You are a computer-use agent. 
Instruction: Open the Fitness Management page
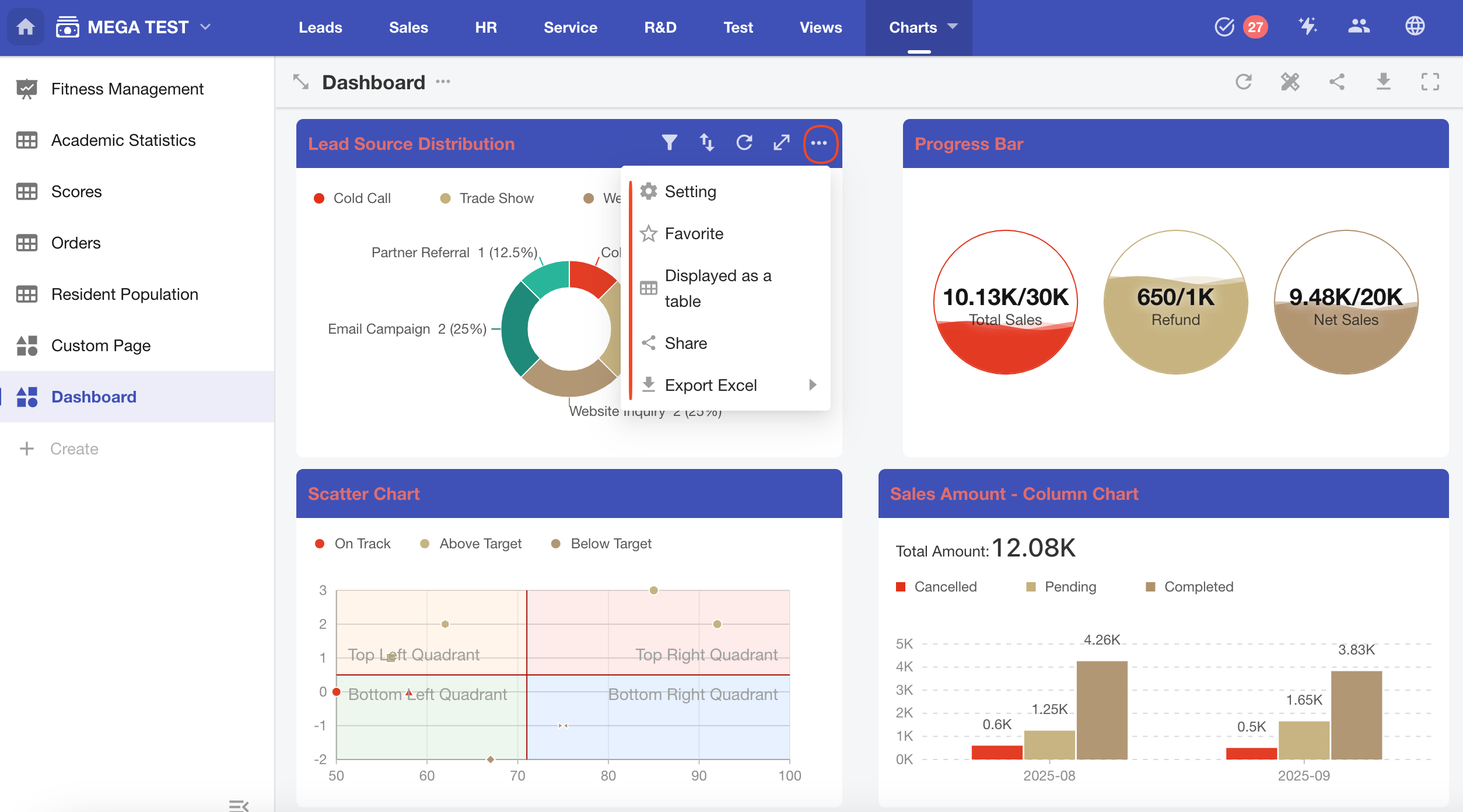[x=127, y=89]
